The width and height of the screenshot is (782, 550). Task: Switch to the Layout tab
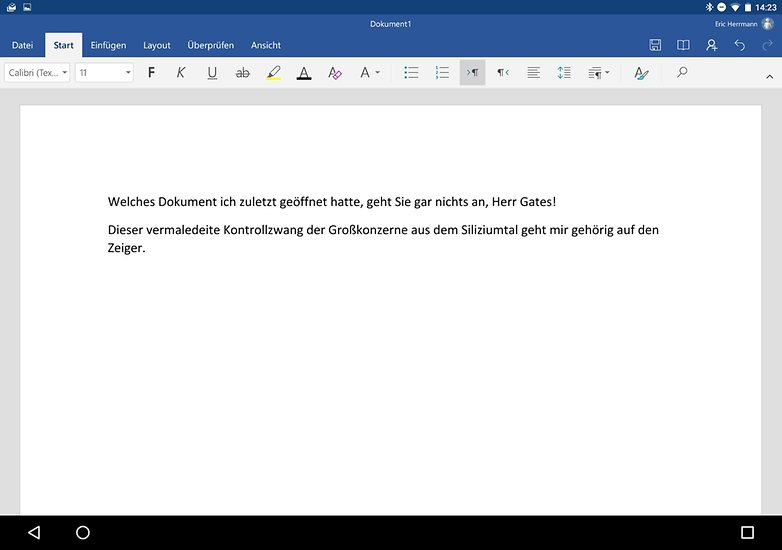157,45
